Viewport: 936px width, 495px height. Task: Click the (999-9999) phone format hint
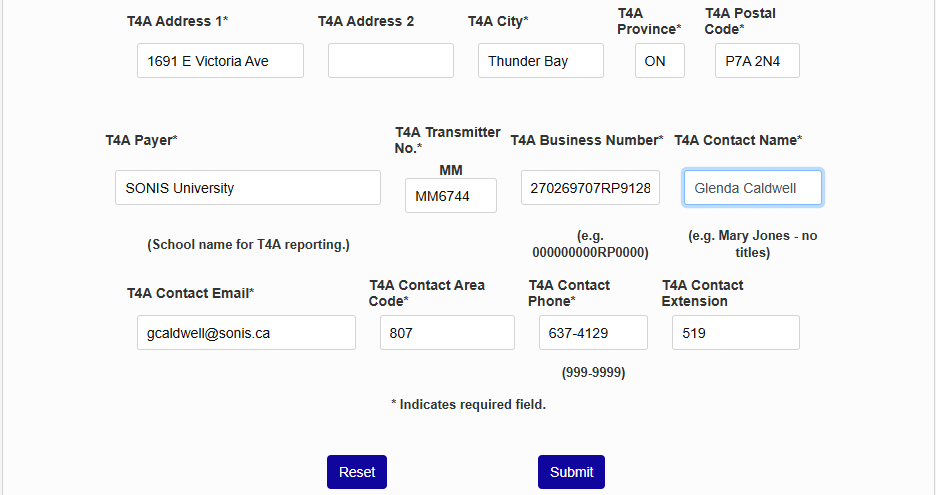(593, 373)
